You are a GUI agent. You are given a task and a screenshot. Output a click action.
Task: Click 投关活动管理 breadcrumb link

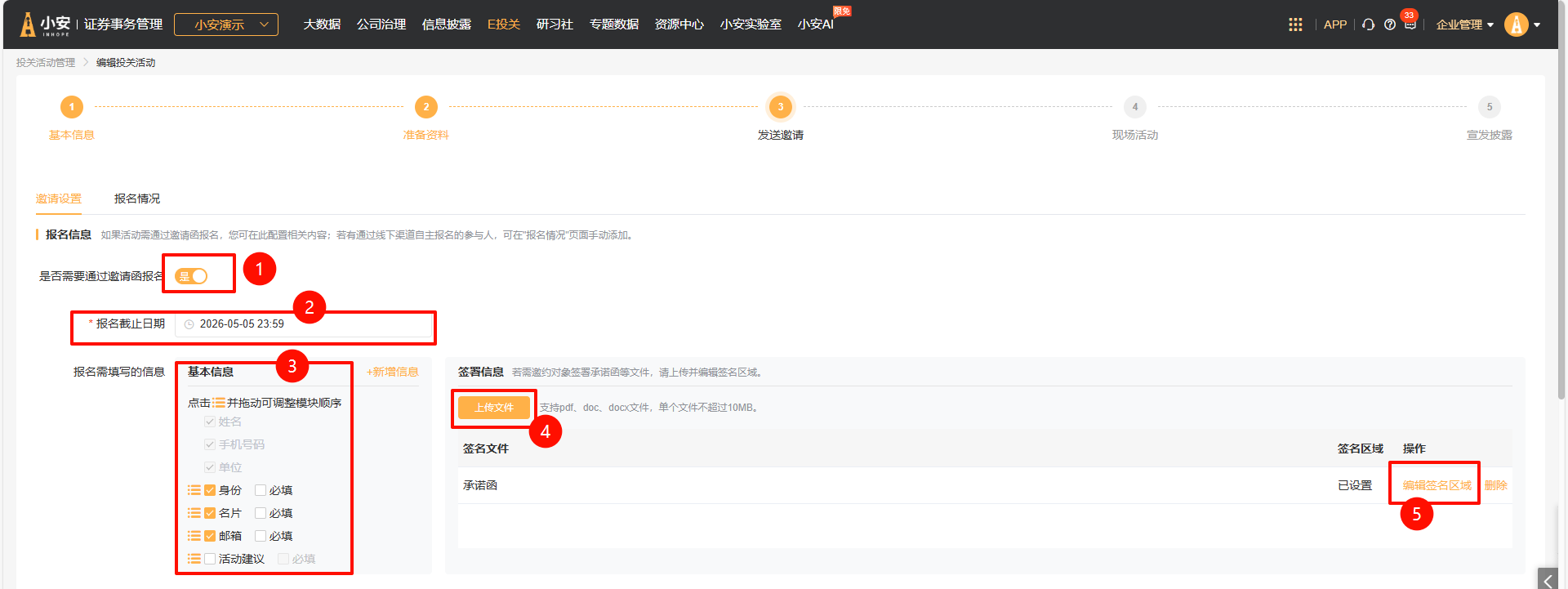[x=46, y=62]
